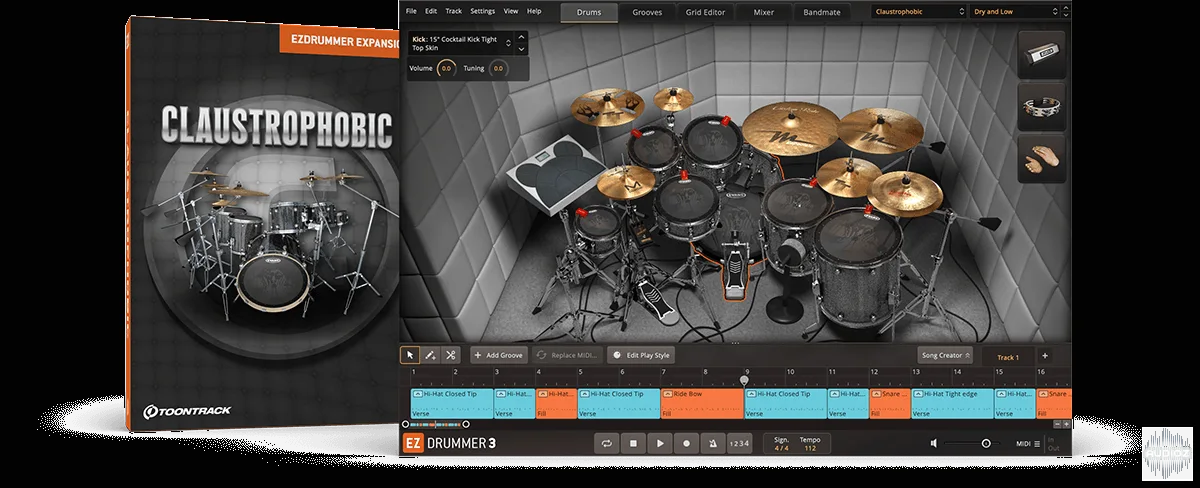Toggle the metronome click

713,443
